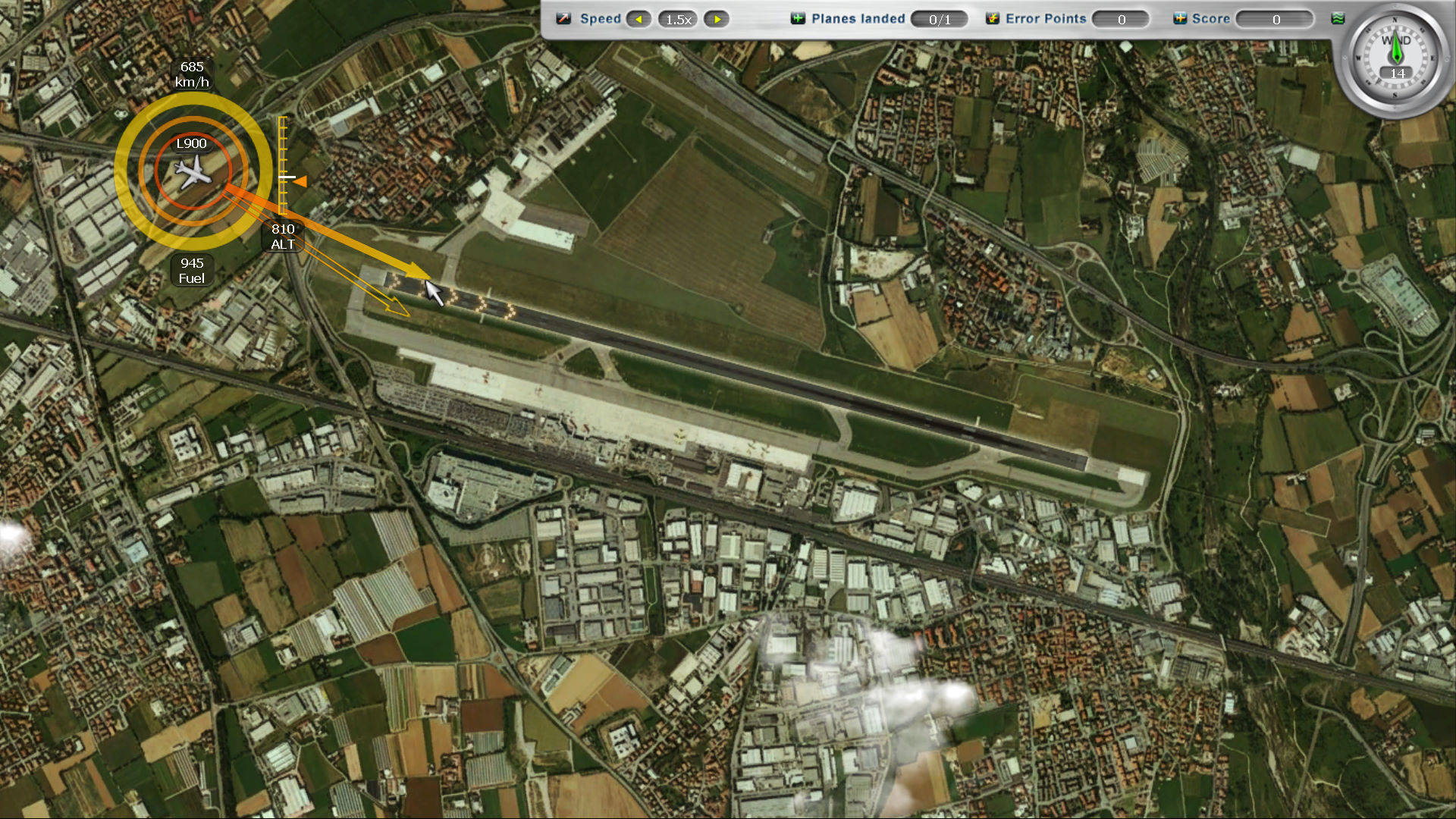The height and width of the screenshot is (819, 1456).
Task: Click the green Planes landed icon
Action: [x=798, y=18]
